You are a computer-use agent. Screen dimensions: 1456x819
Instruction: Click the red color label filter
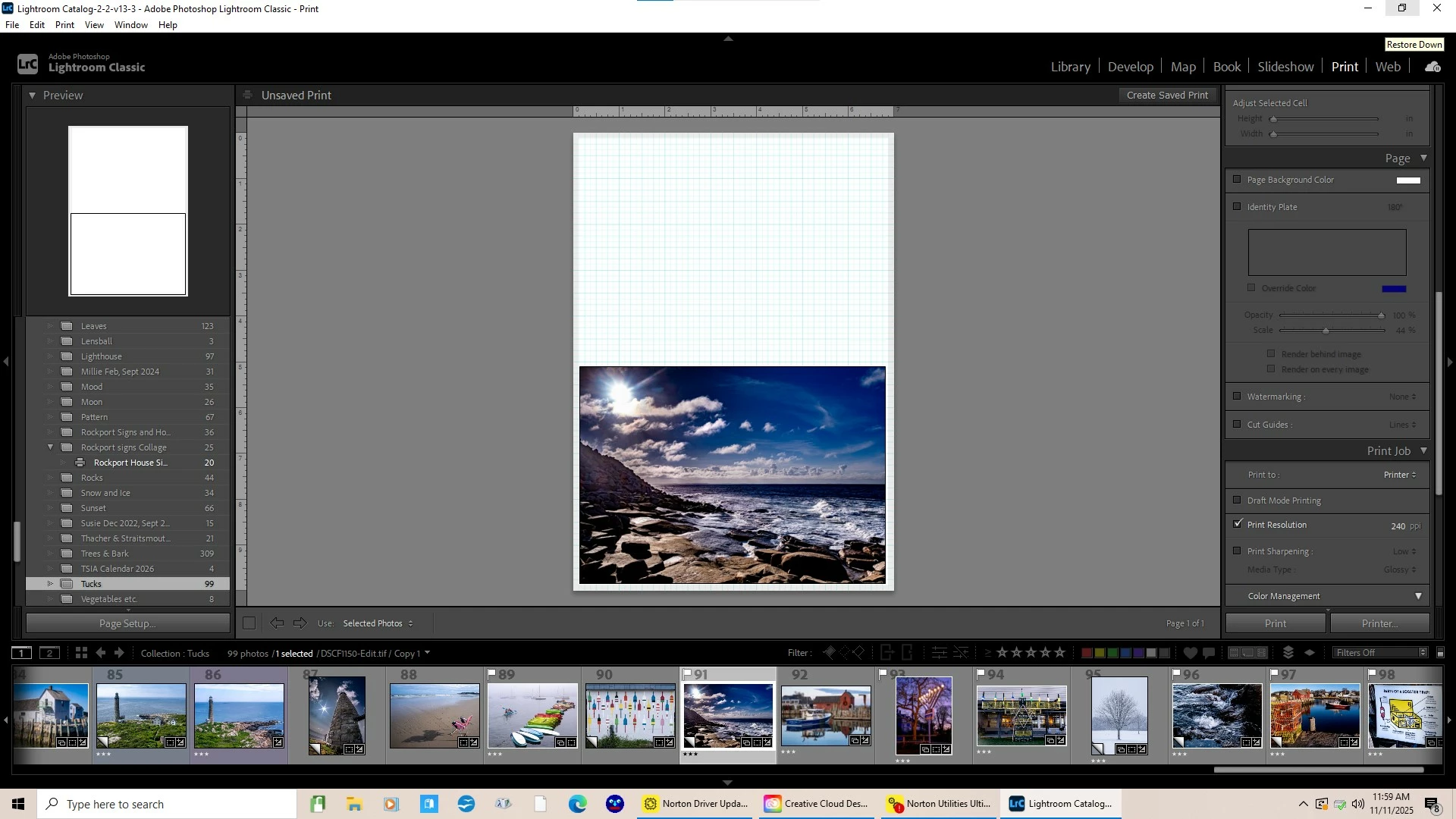pos(1087,653)
